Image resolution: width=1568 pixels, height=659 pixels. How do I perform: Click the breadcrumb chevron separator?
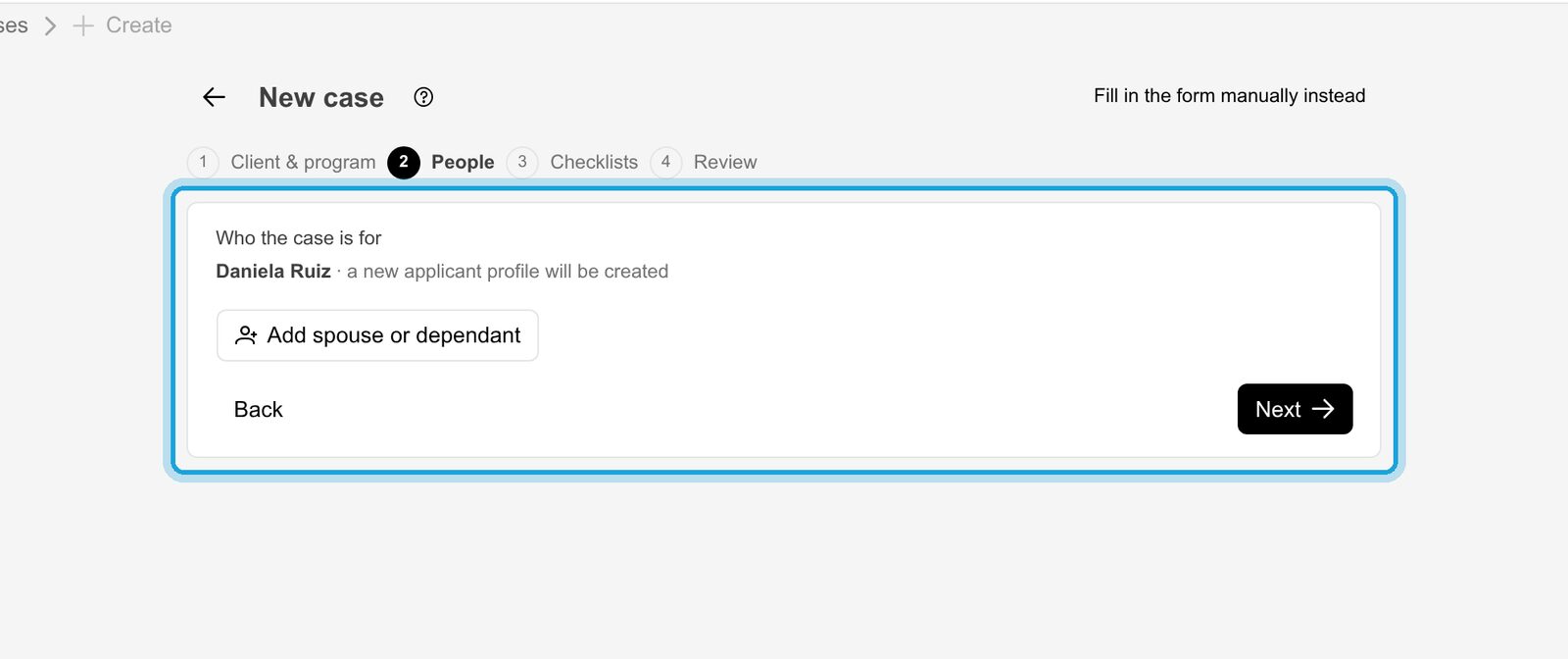[51, 25]
